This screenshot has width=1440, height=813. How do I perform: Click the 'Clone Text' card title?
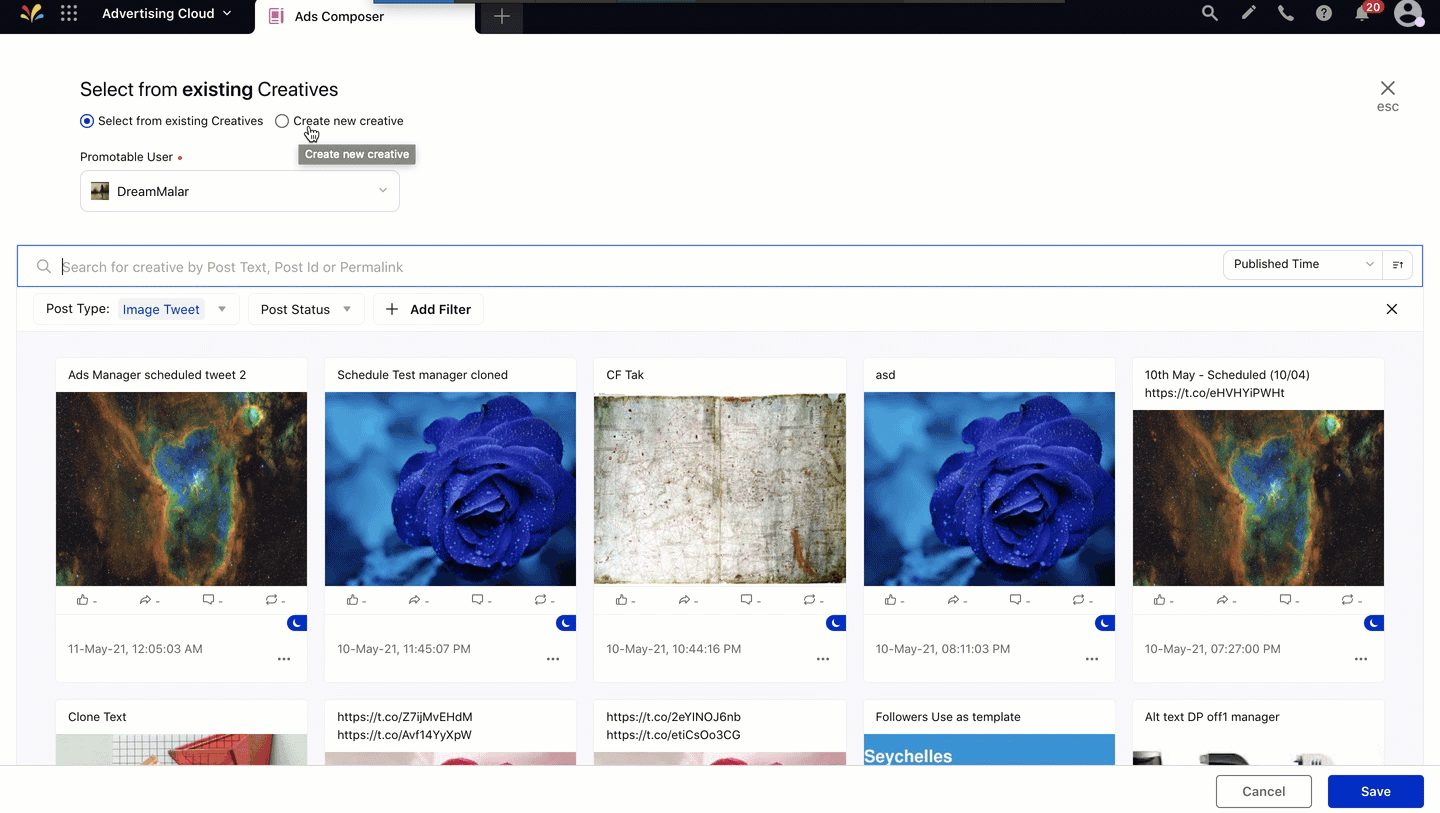97,717
